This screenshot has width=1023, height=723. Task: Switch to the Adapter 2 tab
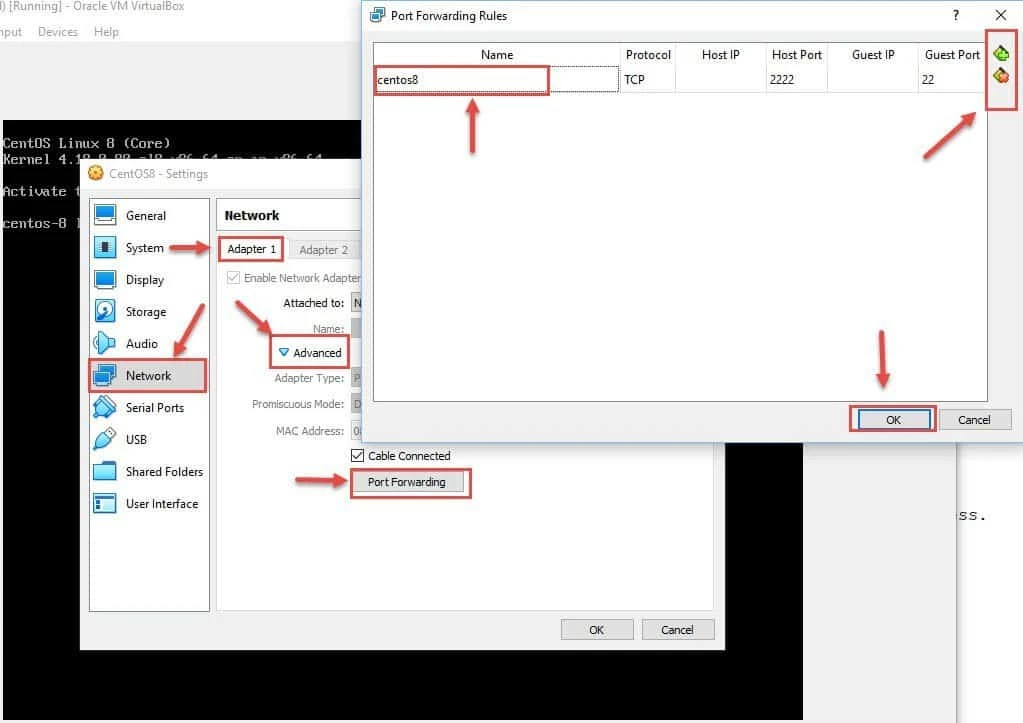324,248
